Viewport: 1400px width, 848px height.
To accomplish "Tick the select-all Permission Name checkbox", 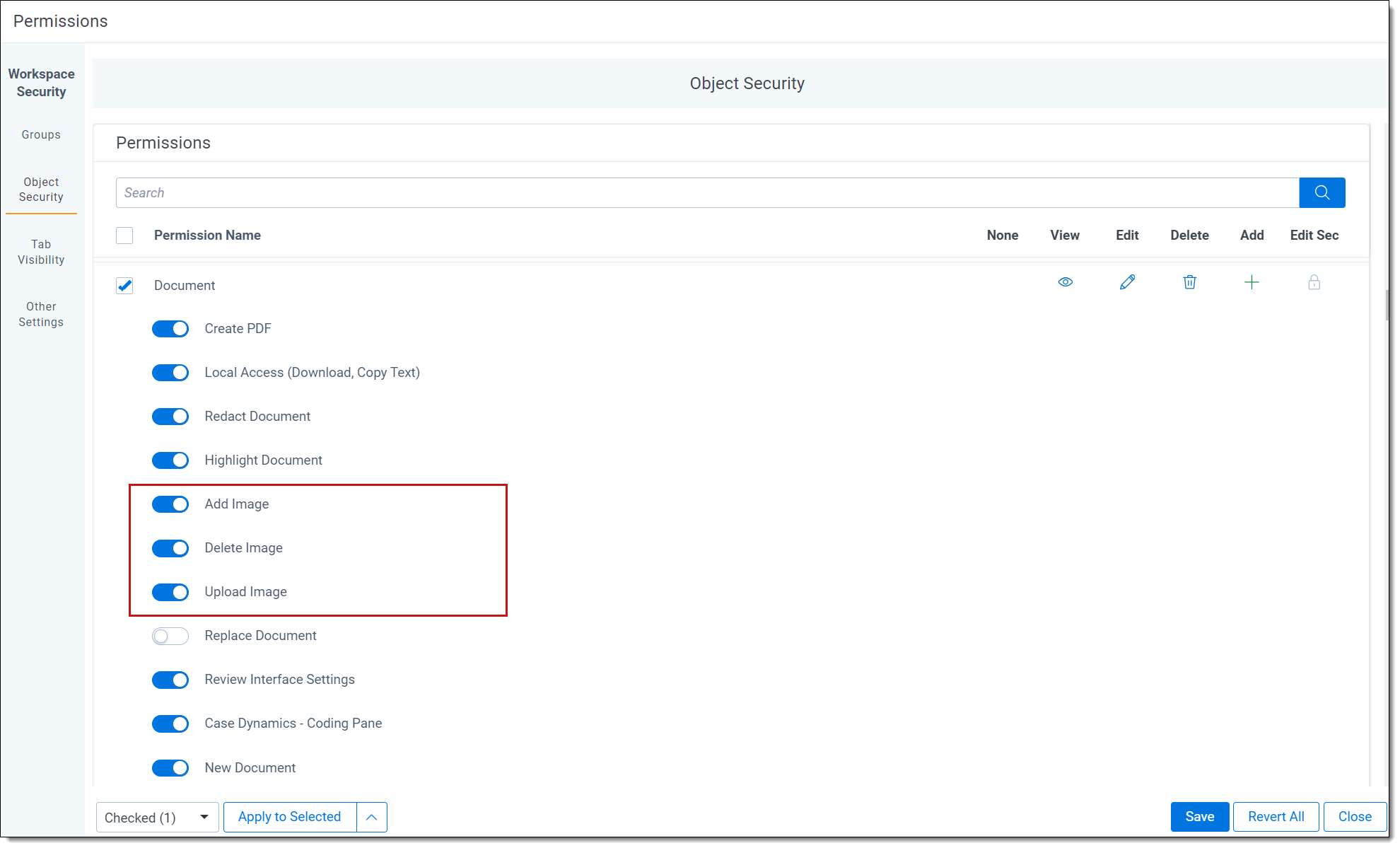I will 124,235.
